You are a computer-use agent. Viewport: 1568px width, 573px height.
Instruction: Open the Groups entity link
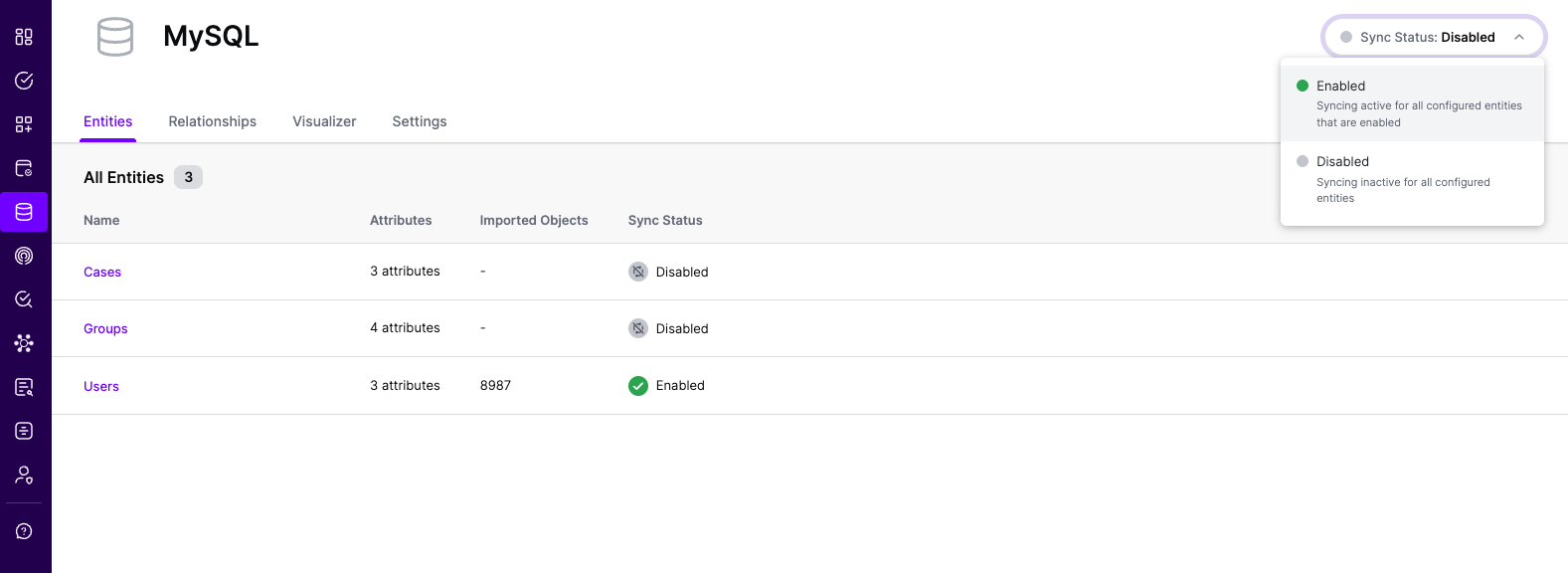coord(105,328)
